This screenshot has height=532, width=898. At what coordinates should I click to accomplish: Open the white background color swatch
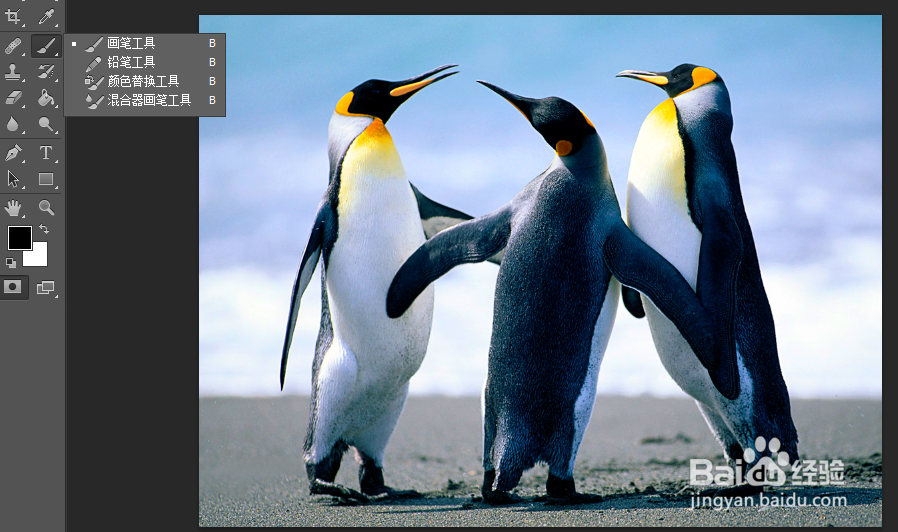pos(38,257)
